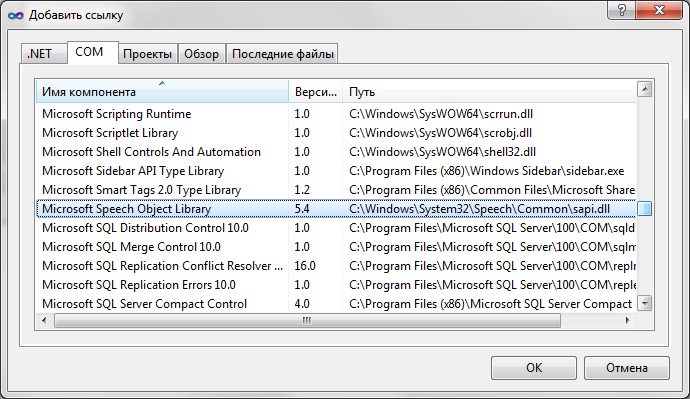Click the horizontal scrollbar thumb
Image resolution: width=690 pixels, height=399 pixels.
coord(307,320)
